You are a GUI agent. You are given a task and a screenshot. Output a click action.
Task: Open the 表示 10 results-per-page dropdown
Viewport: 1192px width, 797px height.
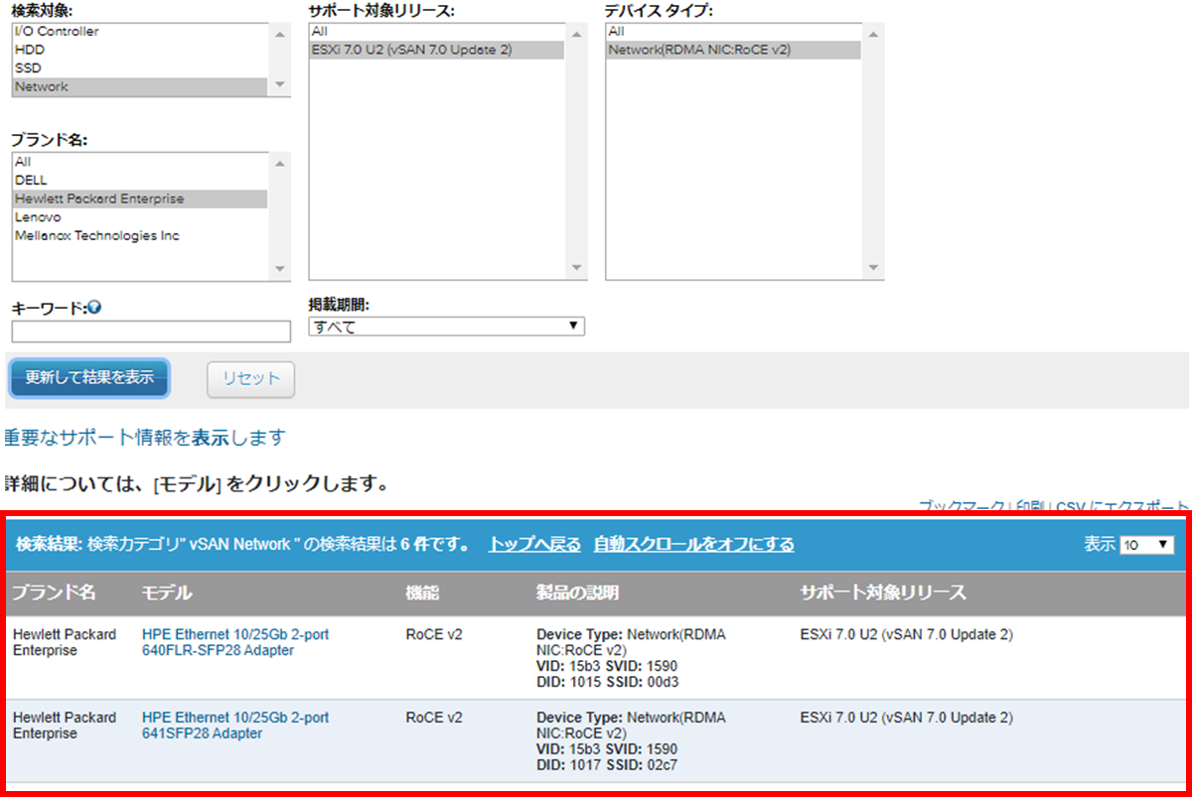[1146, 545]
